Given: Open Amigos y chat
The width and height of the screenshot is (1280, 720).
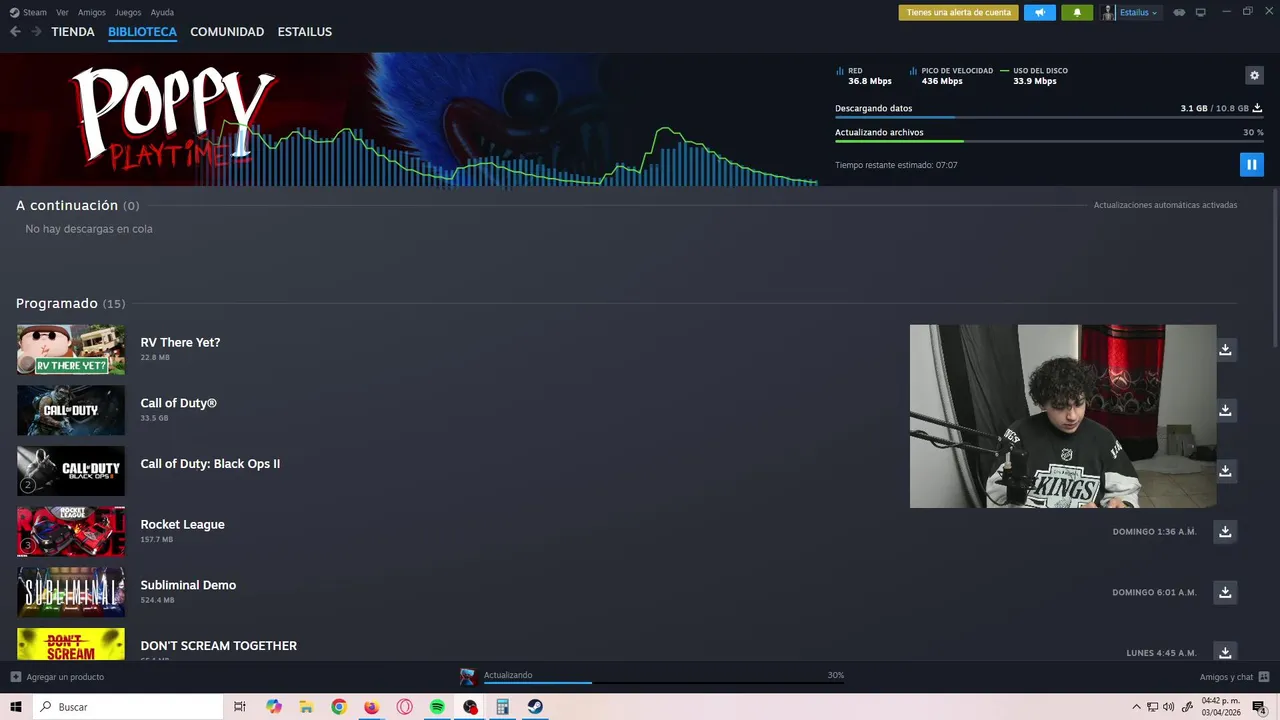Looking at the screenshot, I should tap(1226, 677).
